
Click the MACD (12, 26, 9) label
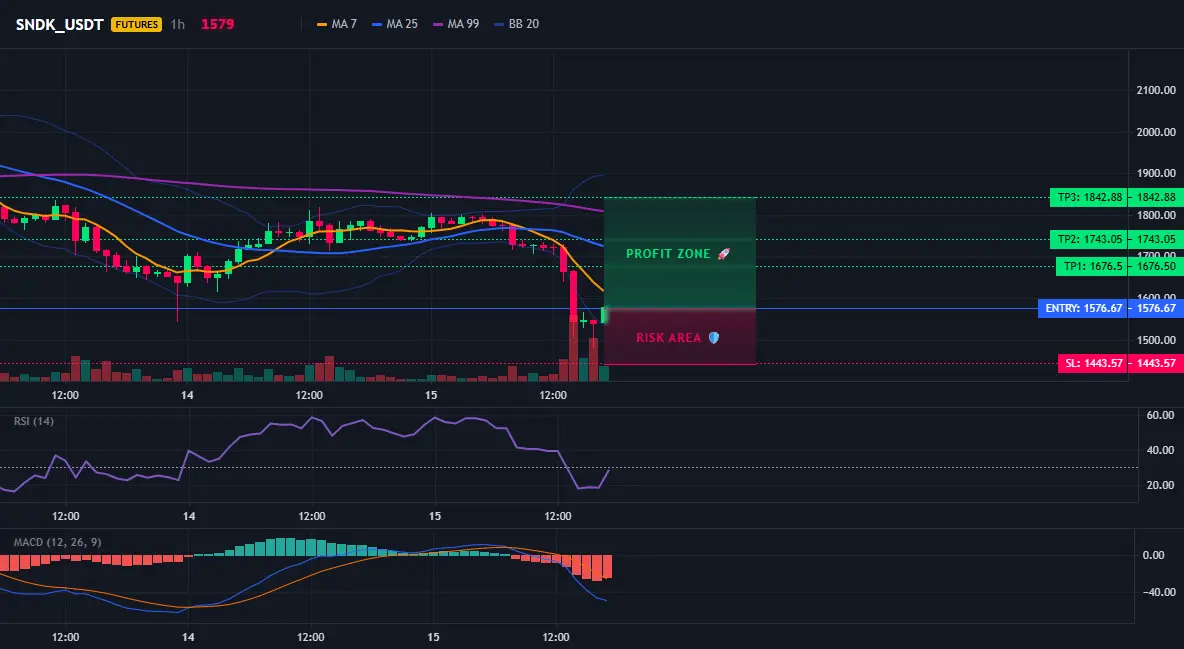tap(57, 542)
